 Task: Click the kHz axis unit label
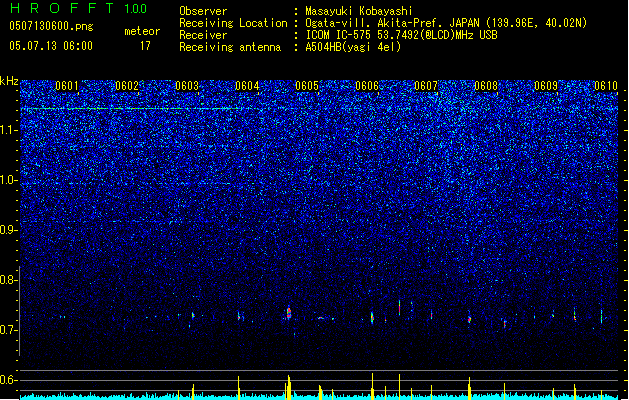pos(9,81)
